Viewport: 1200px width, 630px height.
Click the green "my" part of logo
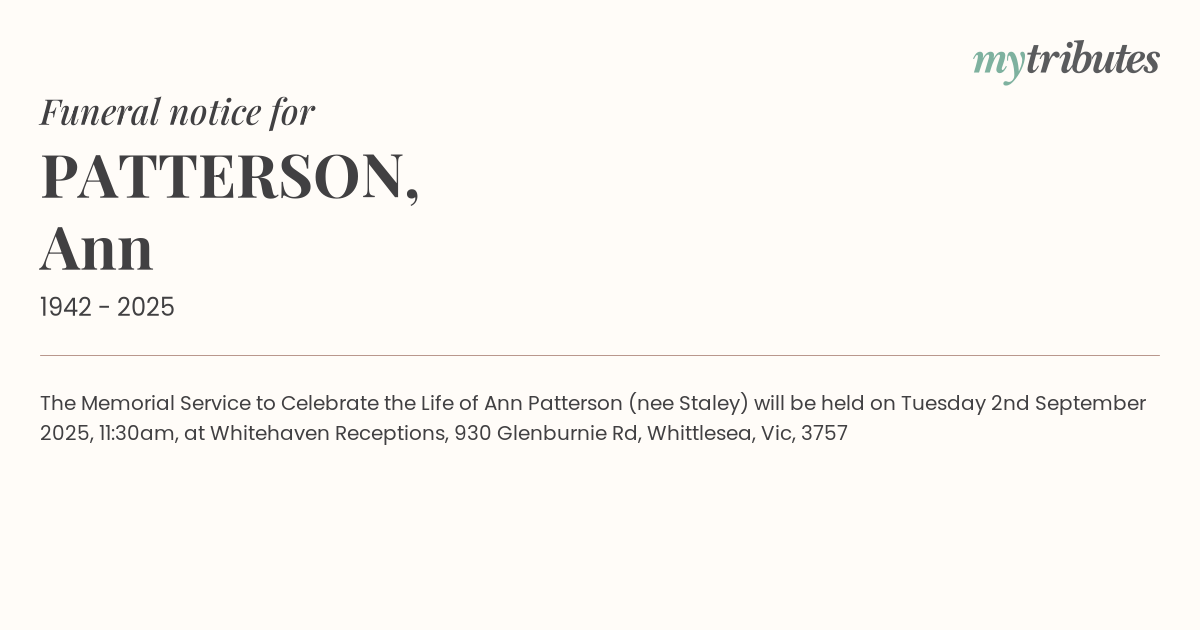(x=998, y=62)
